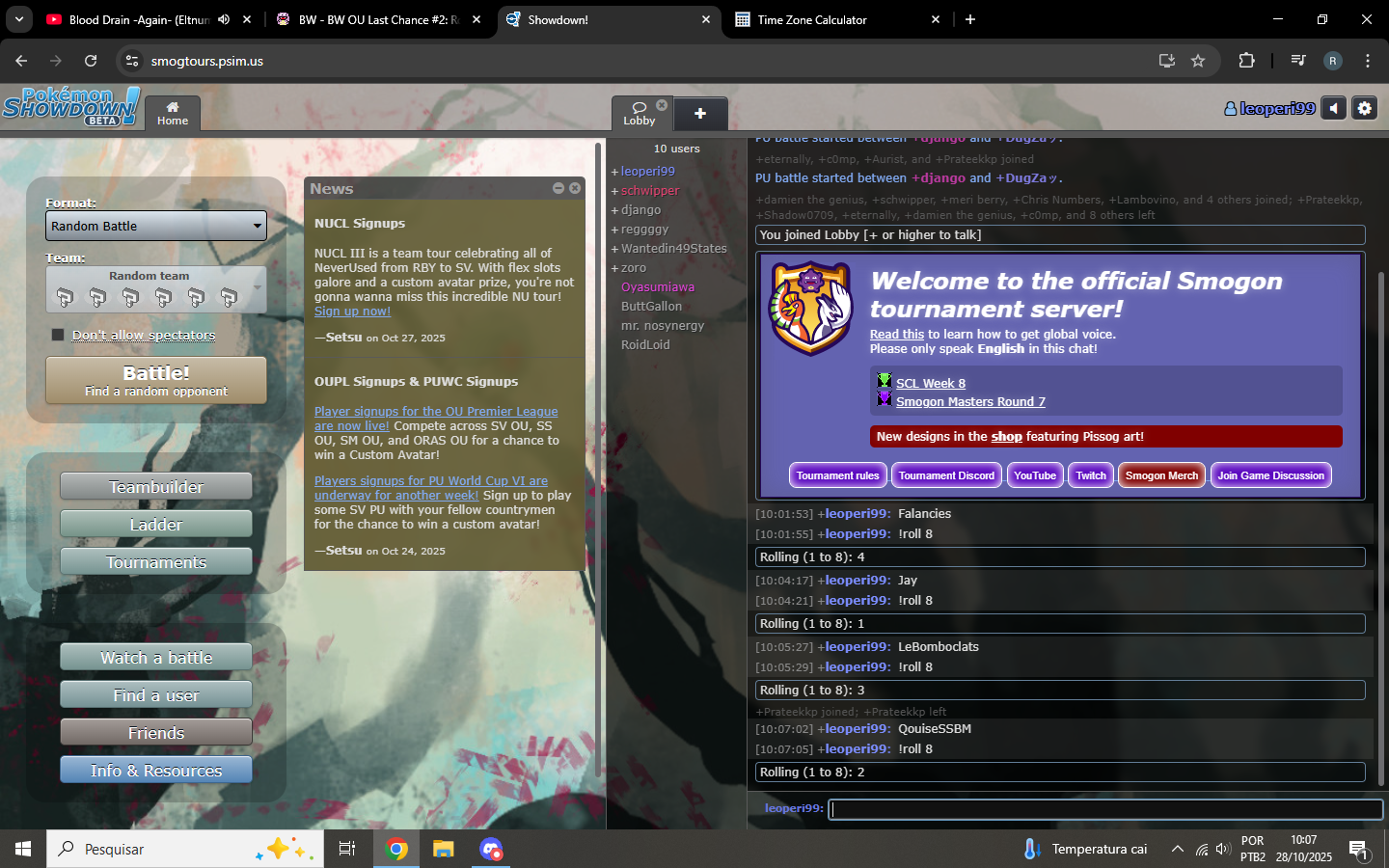Select user RoidLoid in user list

click(x=645, y=345)
